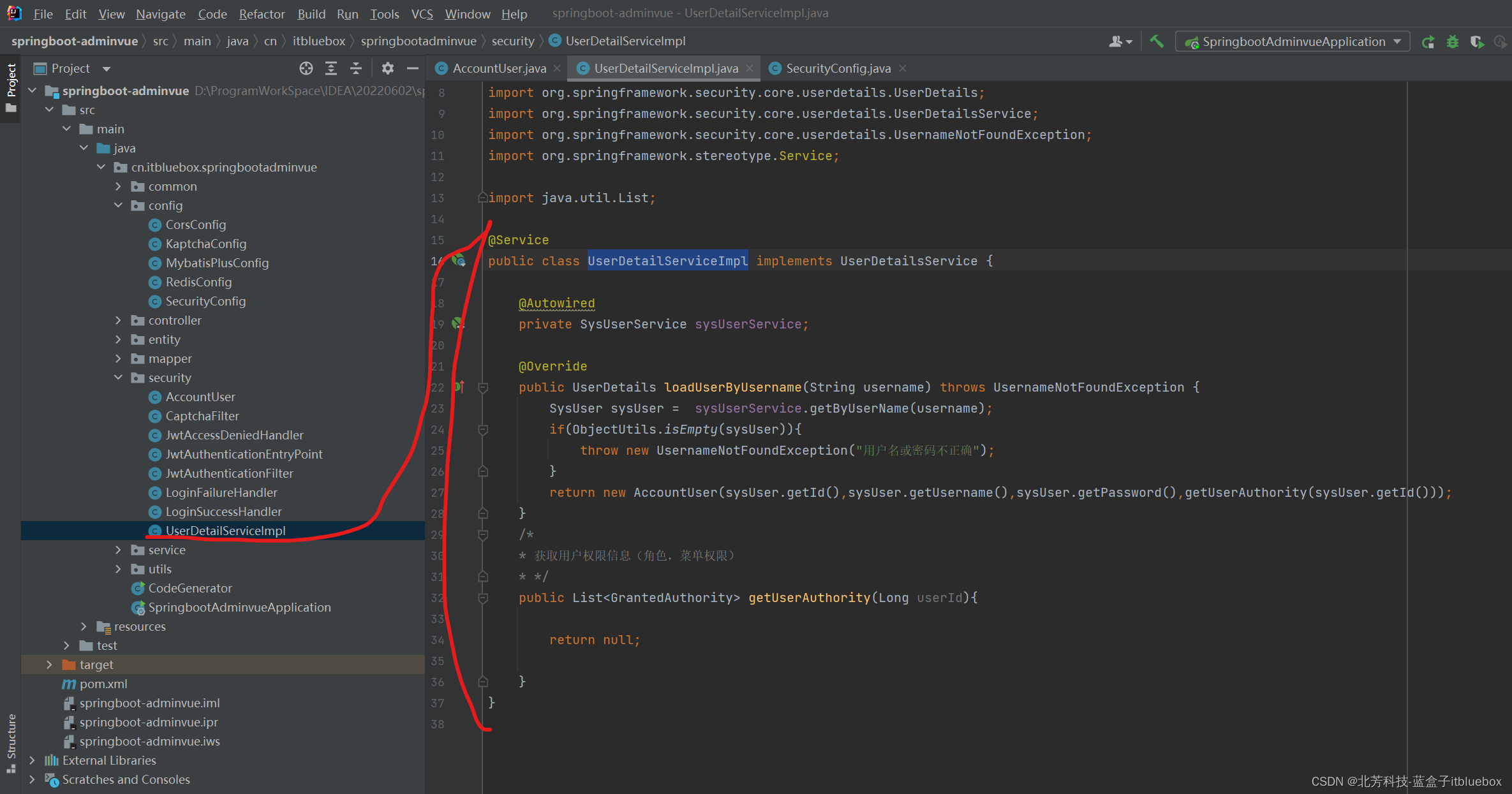Click the locate-in-project target icon
Screen dimensions: 1512x794
306,68
